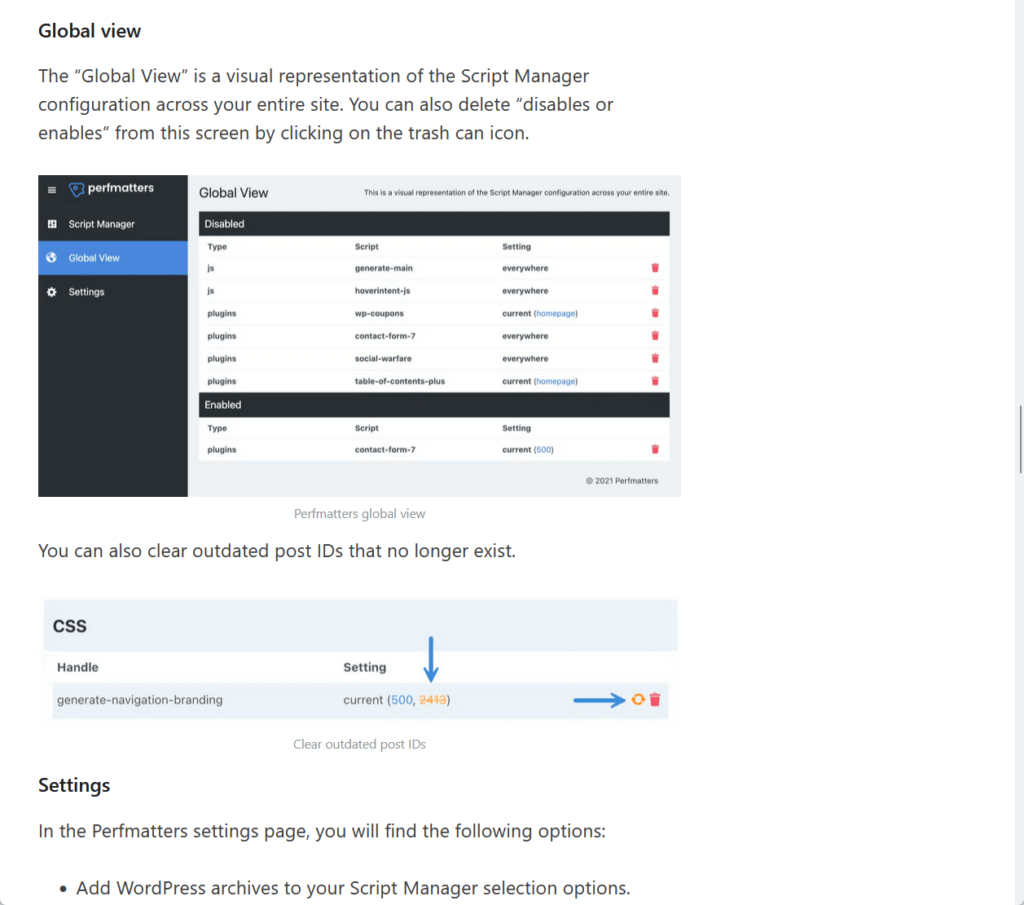Viewport: 1024px width, 905px height.
Task: Click the 500 link in Enabled section
Action: [544, 450]
